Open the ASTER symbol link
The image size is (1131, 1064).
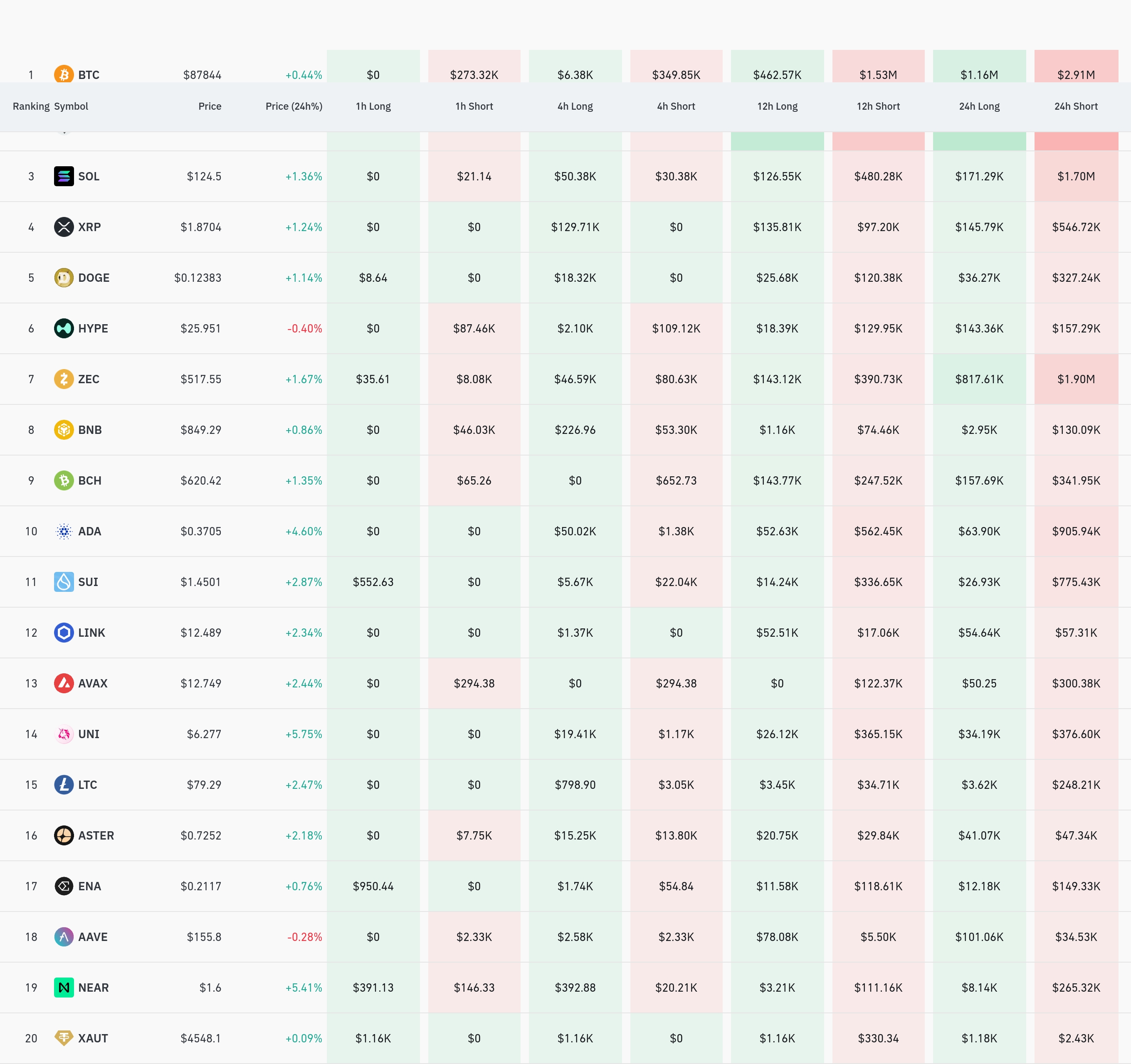pyautogui.click(x=96, y=835)
